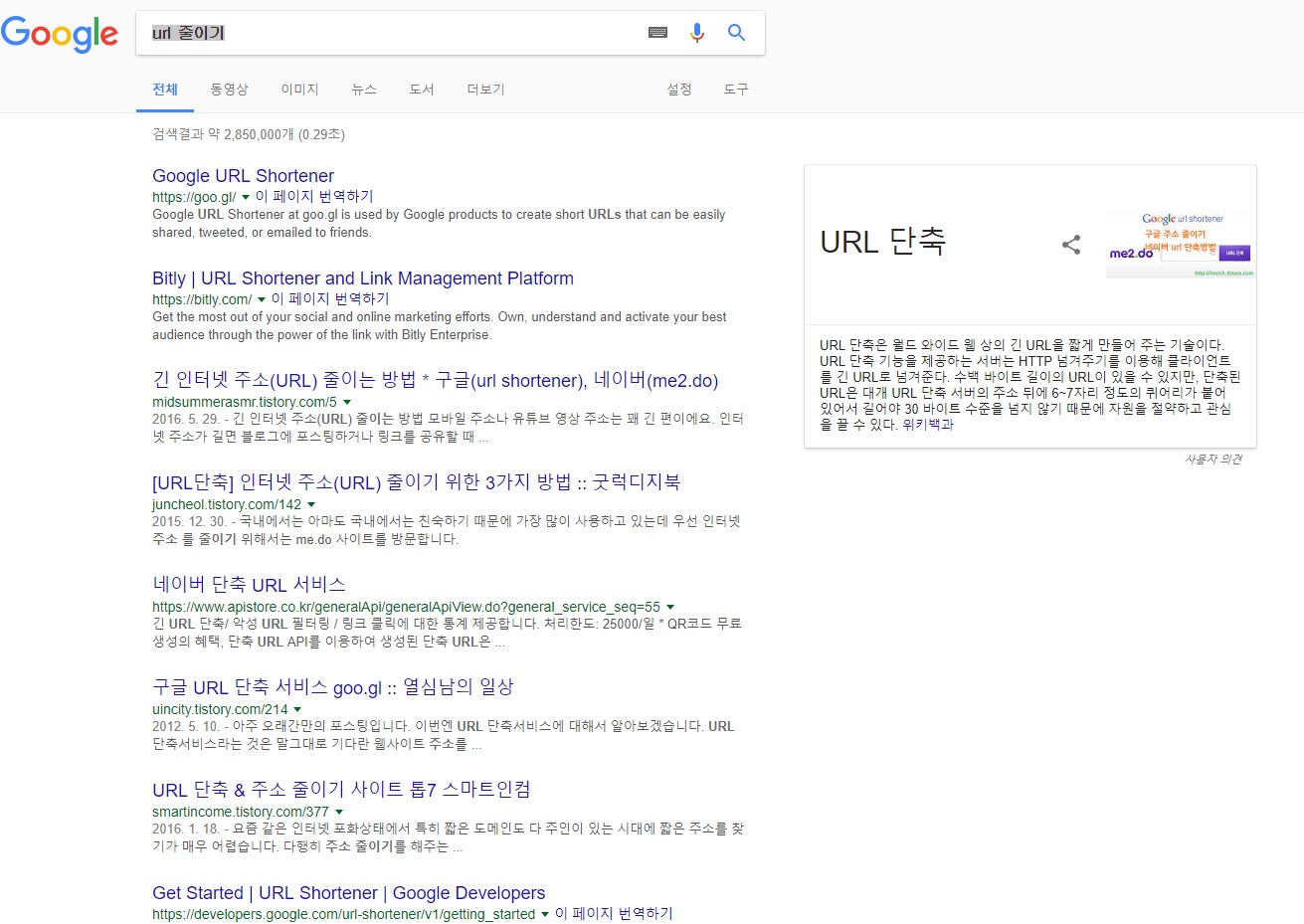
Task: Open the 도구 search tools
Action: click(x=736, y=90)
